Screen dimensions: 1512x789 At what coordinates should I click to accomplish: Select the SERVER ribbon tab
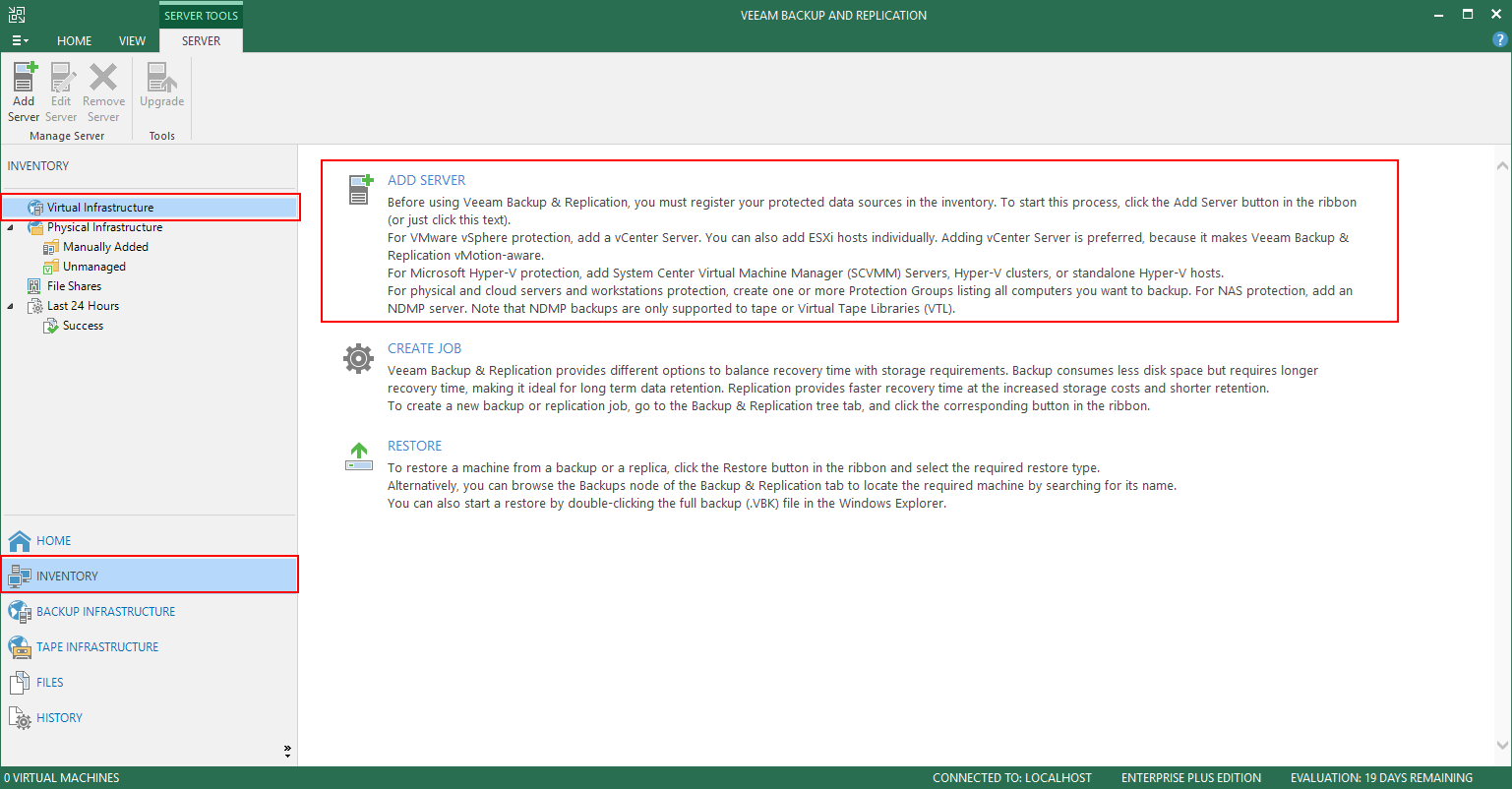[201, 40]
